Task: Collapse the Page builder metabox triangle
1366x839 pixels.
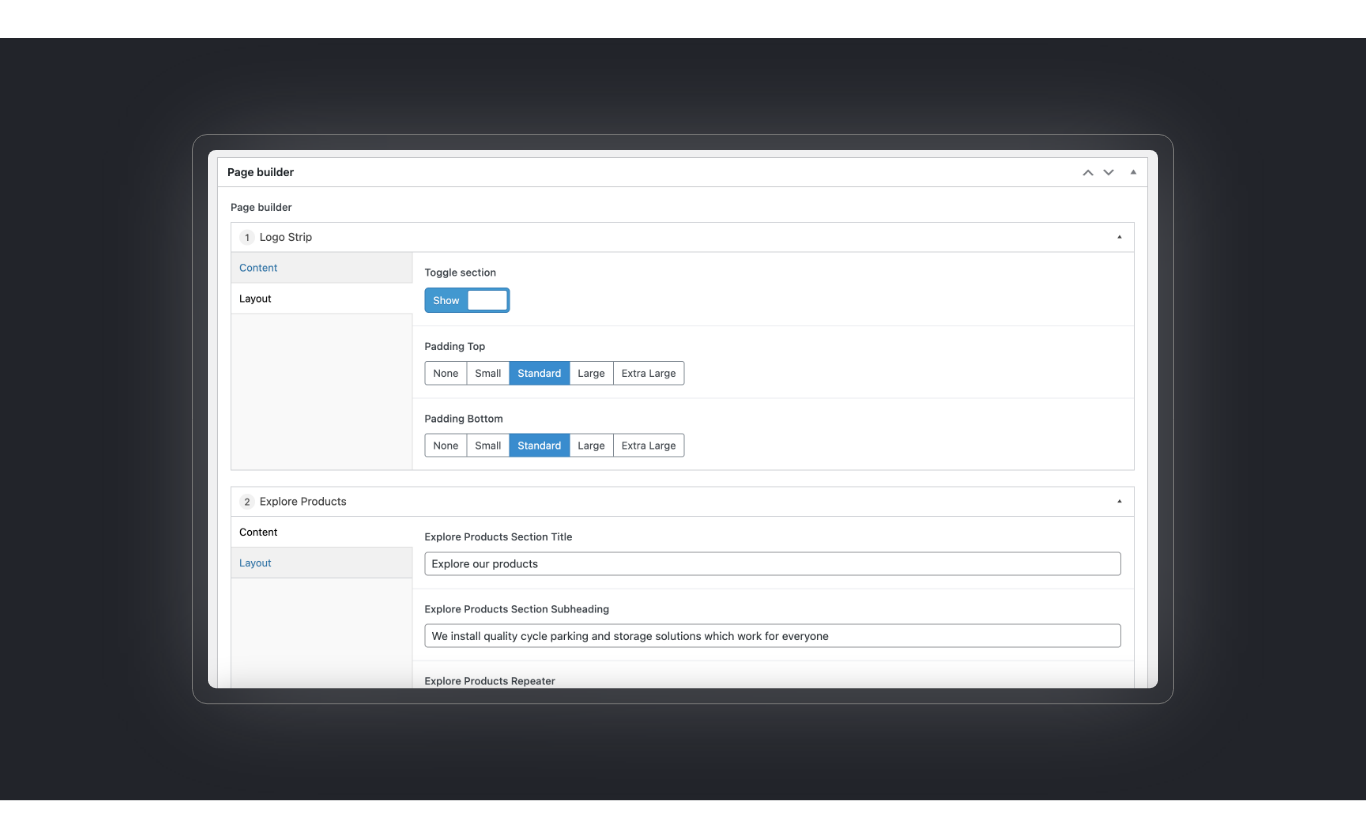Action: 1133,172
